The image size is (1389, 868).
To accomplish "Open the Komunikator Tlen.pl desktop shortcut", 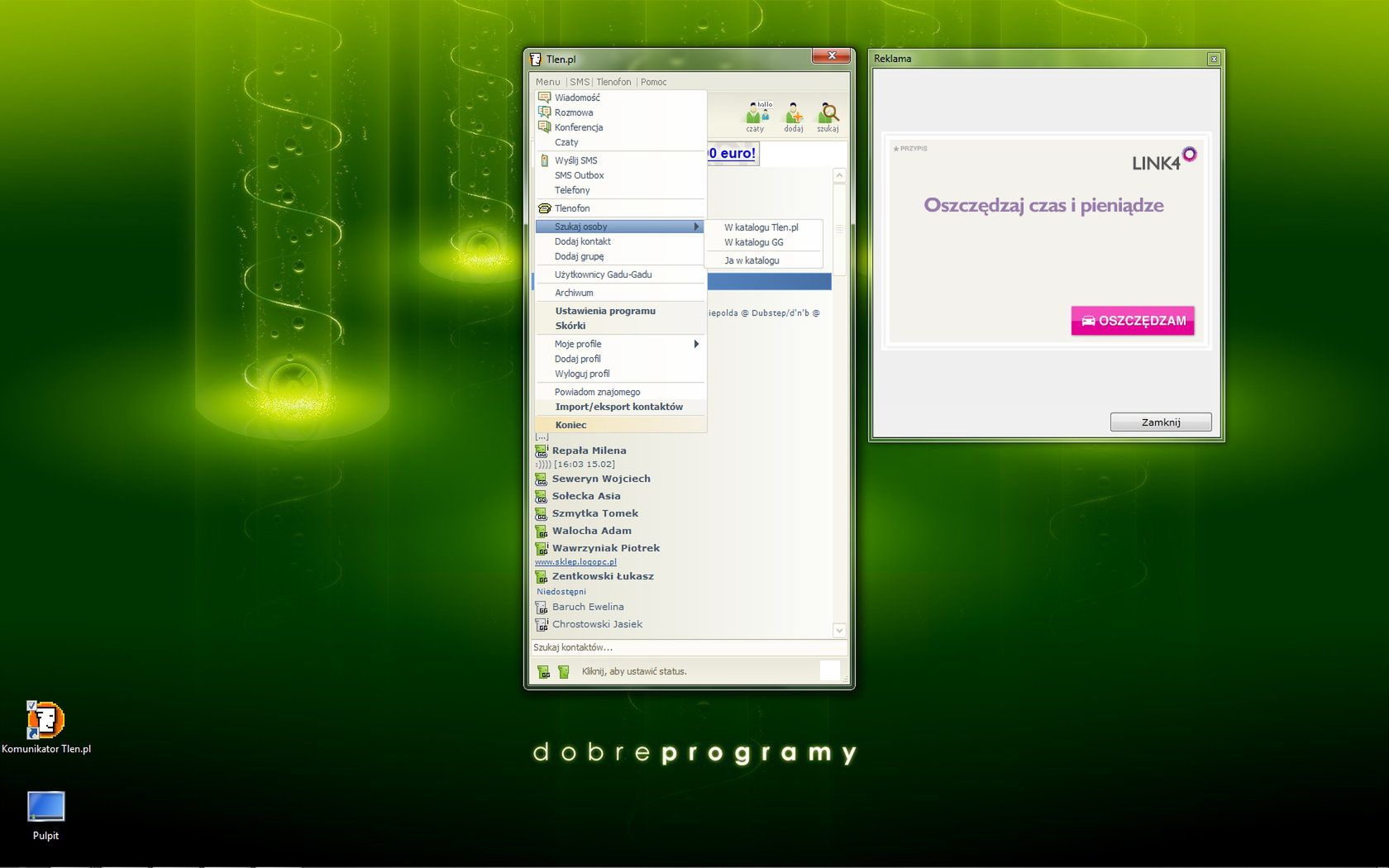I will pyautogui.click(x=45, y=727).
